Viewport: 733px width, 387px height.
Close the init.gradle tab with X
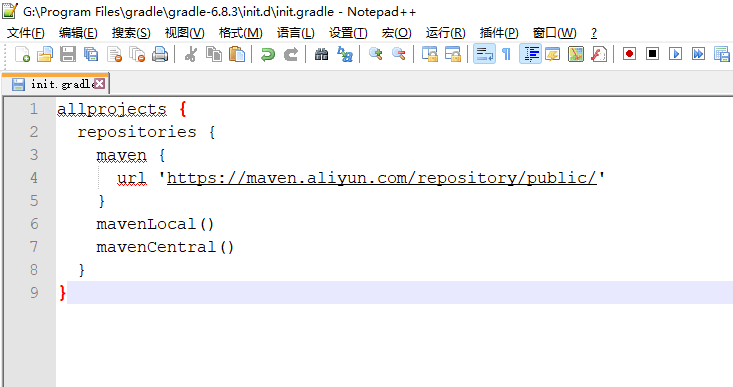(x=100, y=84)
